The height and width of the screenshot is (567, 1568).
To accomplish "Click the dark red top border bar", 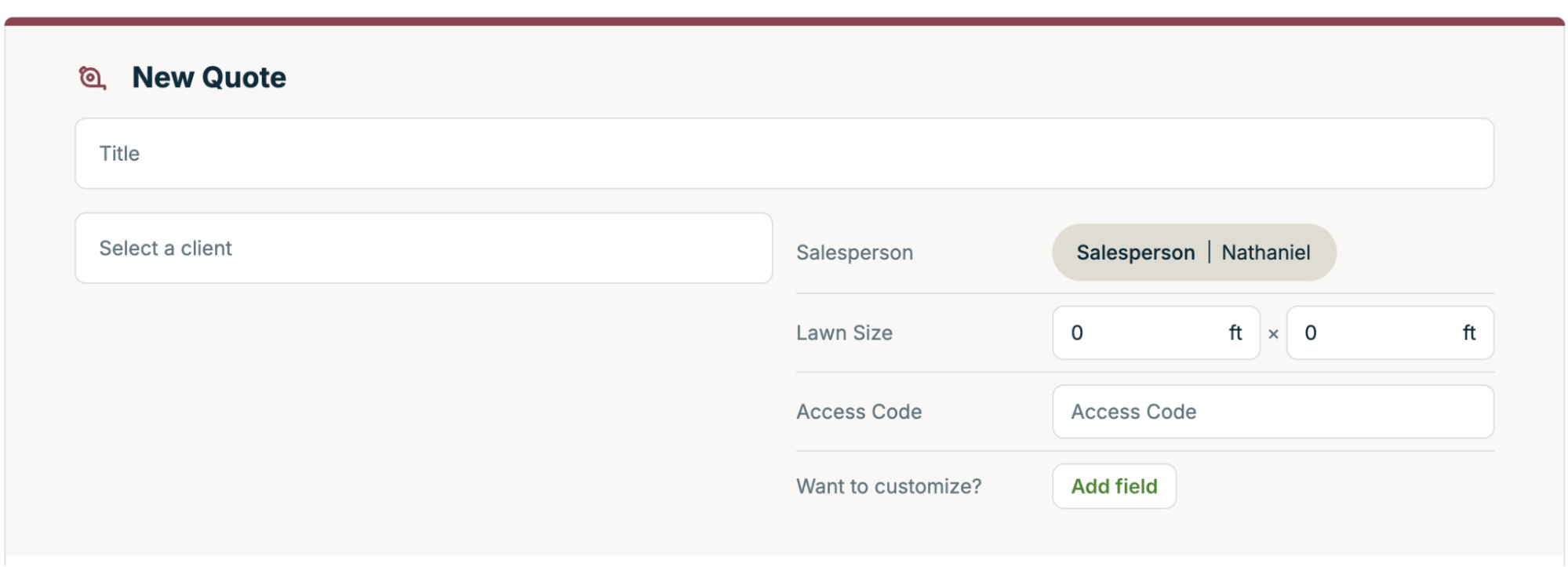I will click(784, 21).
